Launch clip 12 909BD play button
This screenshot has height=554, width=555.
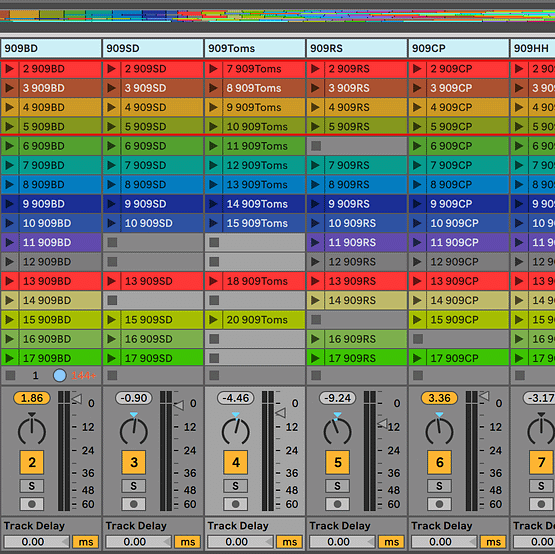[10, 262]
